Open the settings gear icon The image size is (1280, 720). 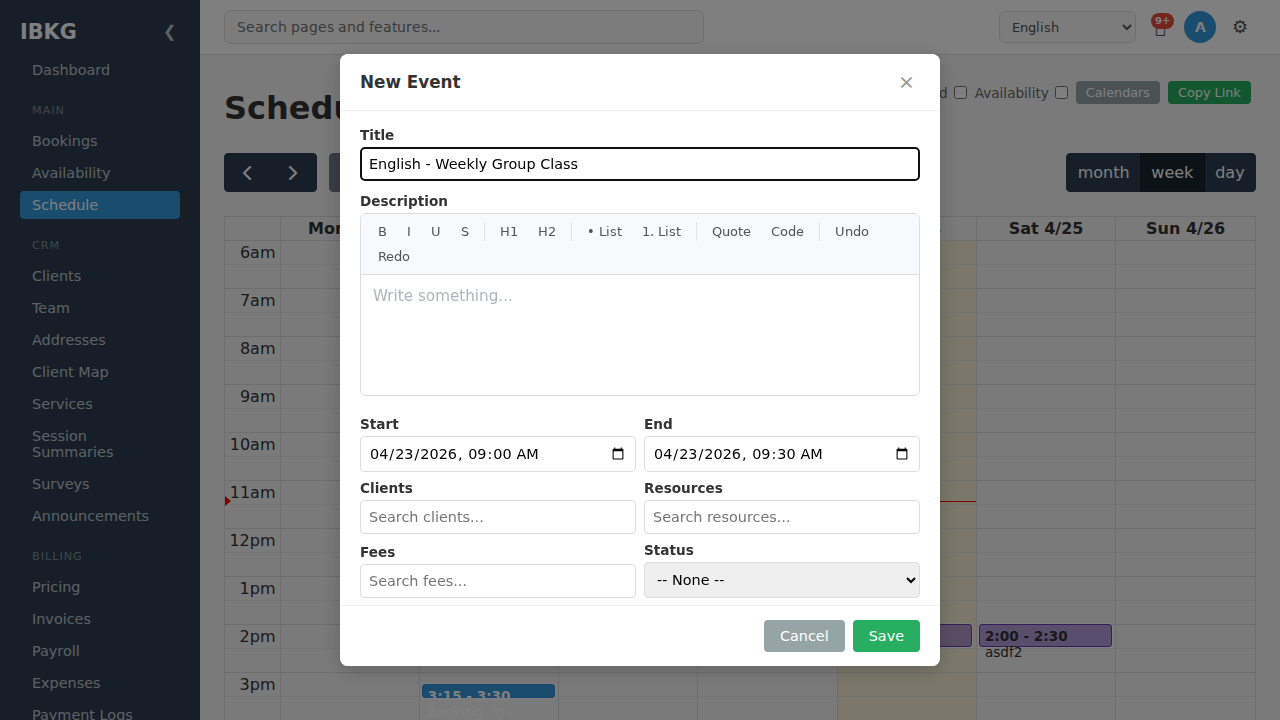pyautogui.click(x=1240, y=27)
